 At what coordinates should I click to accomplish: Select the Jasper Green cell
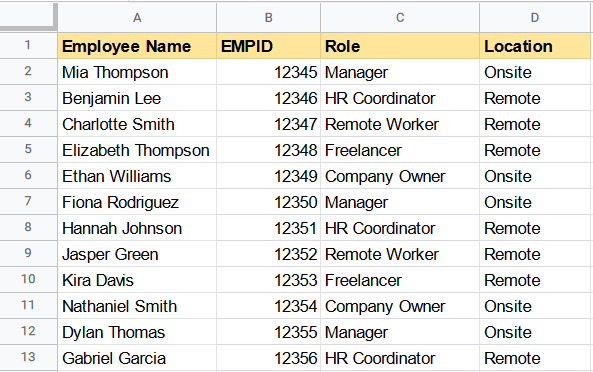pos(137,254)
